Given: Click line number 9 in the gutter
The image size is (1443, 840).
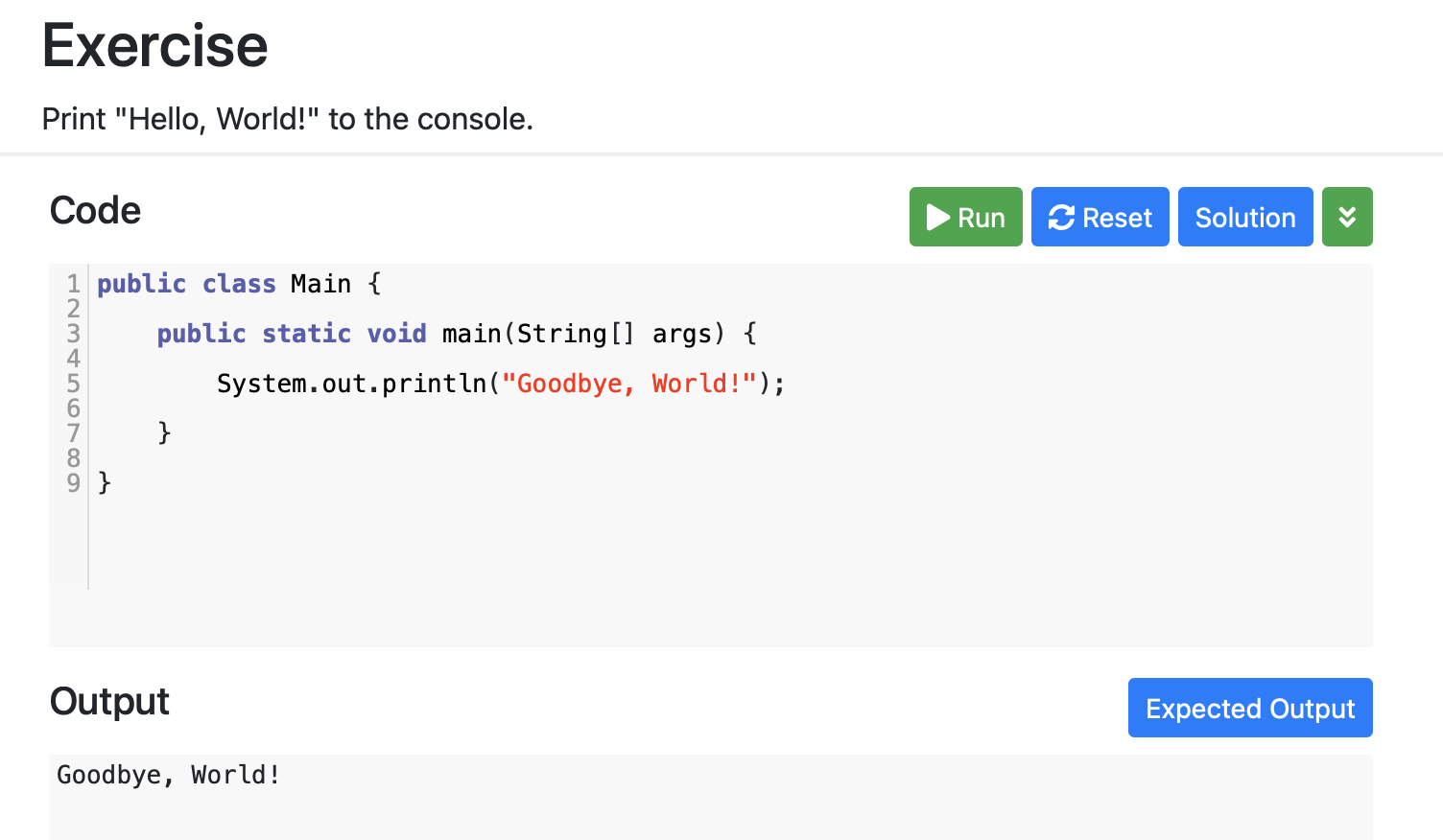Looking at the screenshot, I should pos(73,482).
